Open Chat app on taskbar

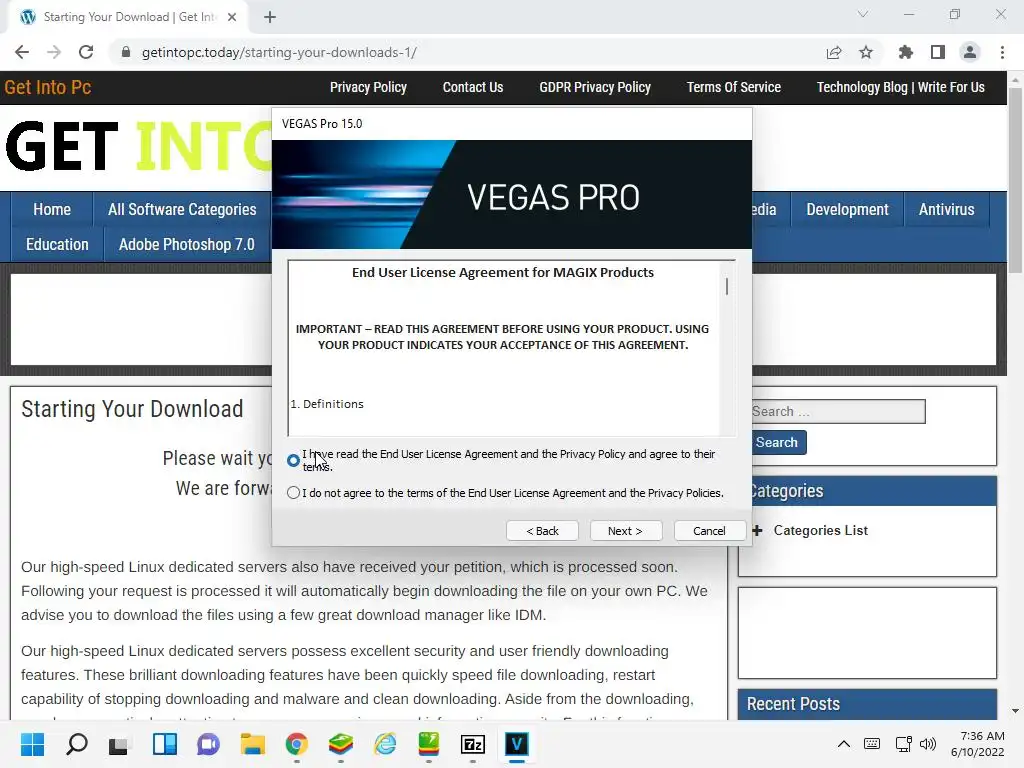tap(208, 744)
